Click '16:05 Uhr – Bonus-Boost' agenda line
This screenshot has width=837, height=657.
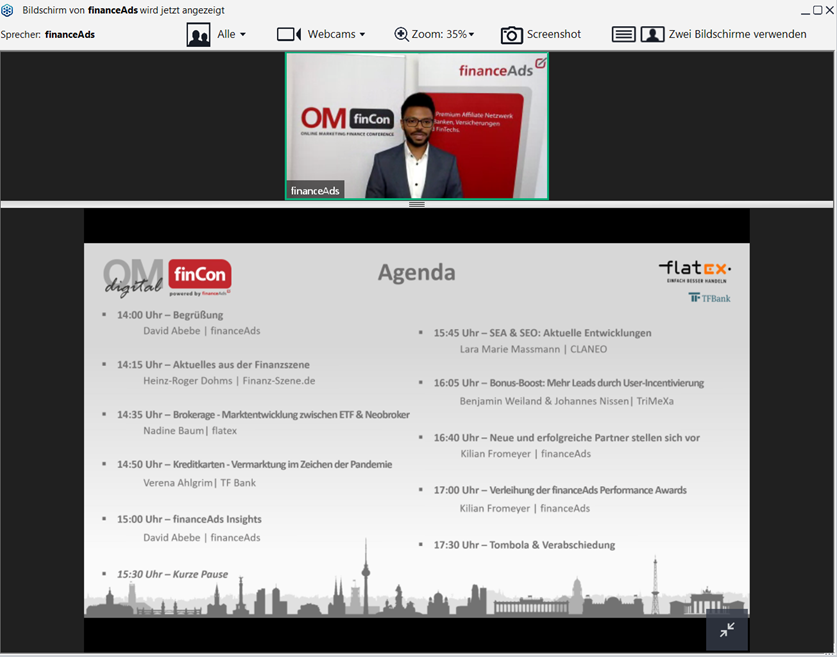568,383
